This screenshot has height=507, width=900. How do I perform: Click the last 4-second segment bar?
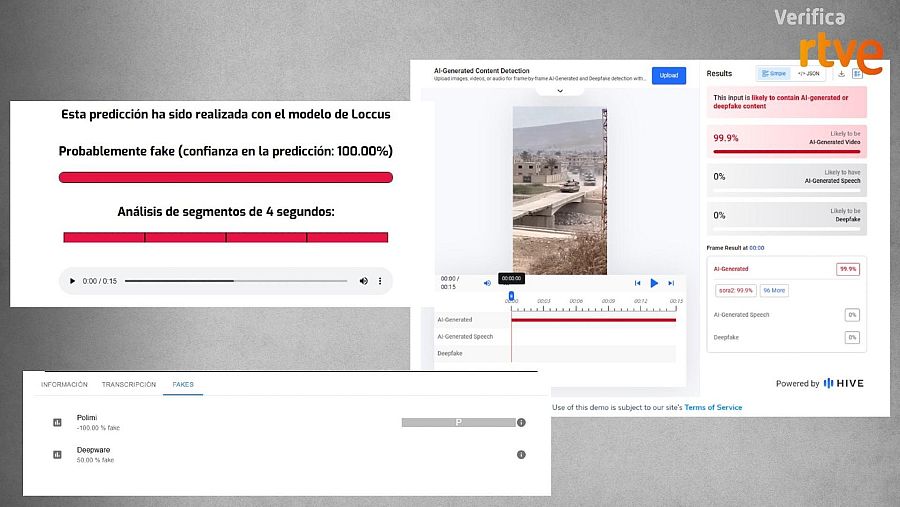pos(347,237)
